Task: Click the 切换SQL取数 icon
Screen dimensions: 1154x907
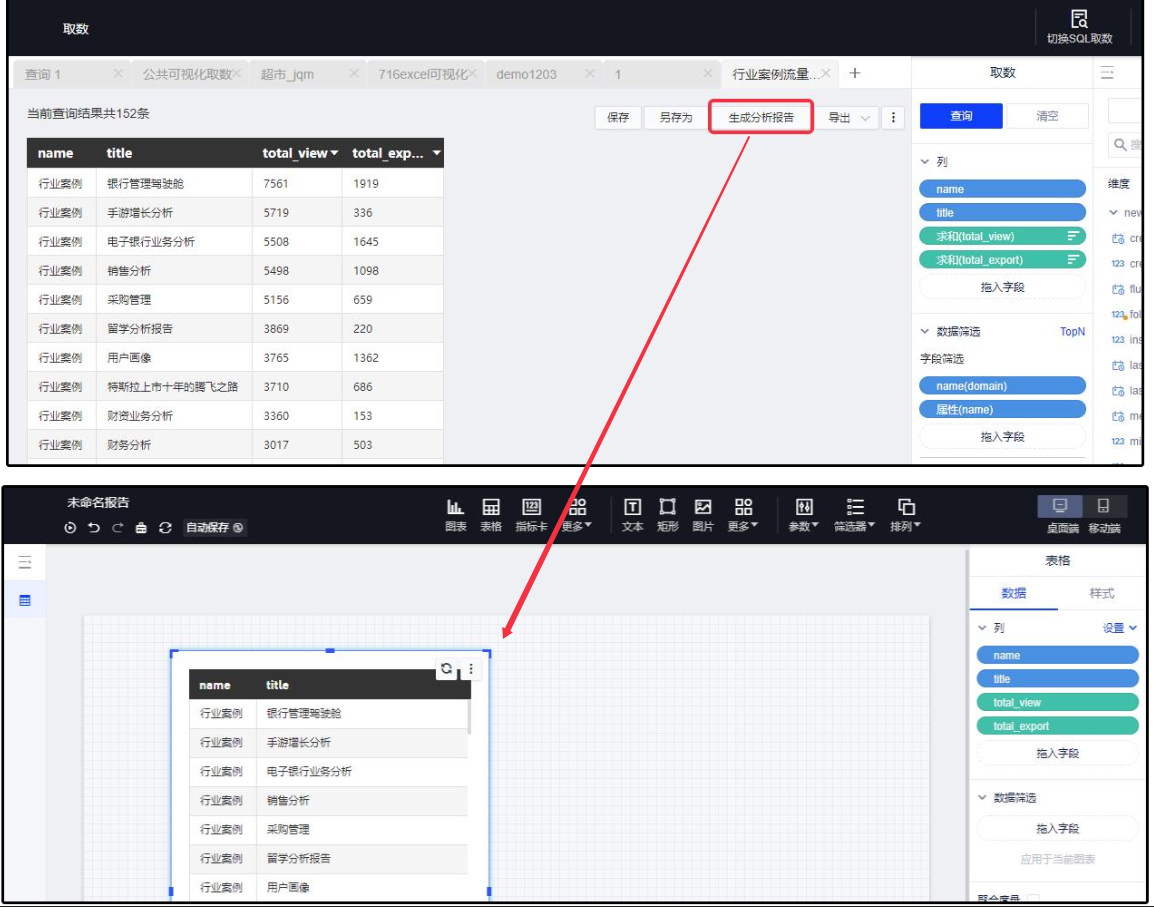Action: (1079, 20)
